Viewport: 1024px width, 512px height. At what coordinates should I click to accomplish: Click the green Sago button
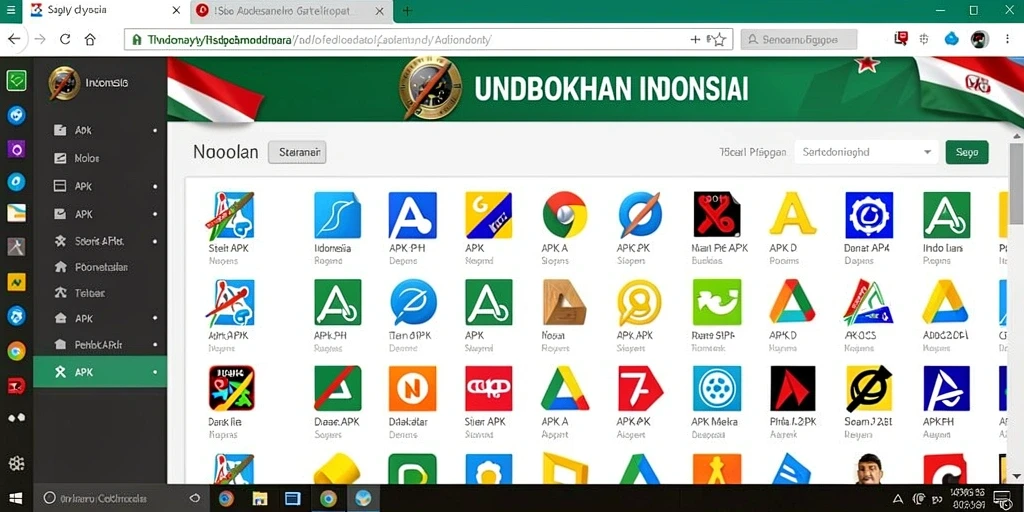point(967,152)
